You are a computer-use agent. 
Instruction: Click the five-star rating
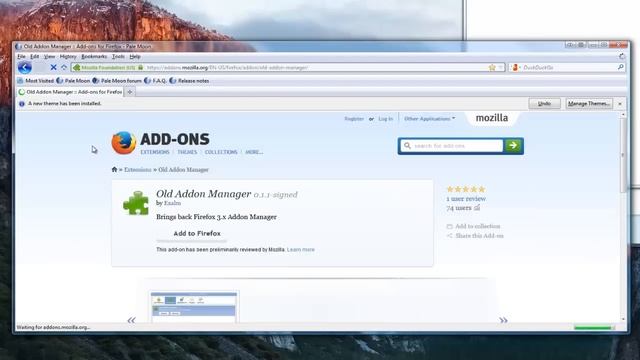[x=466, y=189]
